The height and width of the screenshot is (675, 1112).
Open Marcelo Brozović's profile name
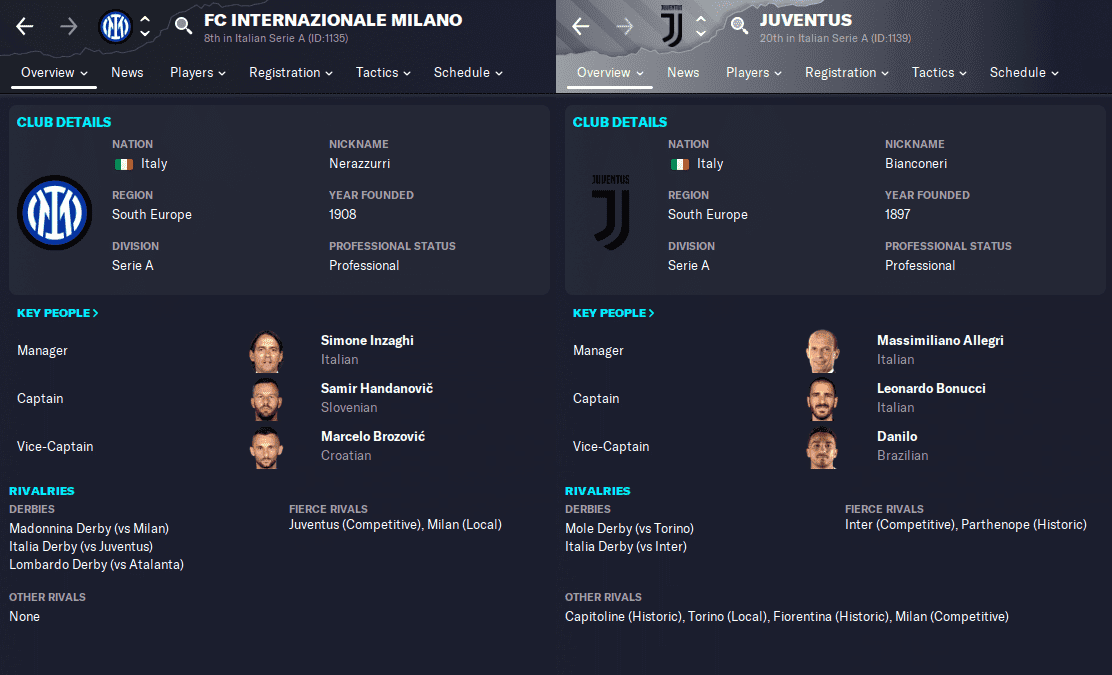coord(373,437)
